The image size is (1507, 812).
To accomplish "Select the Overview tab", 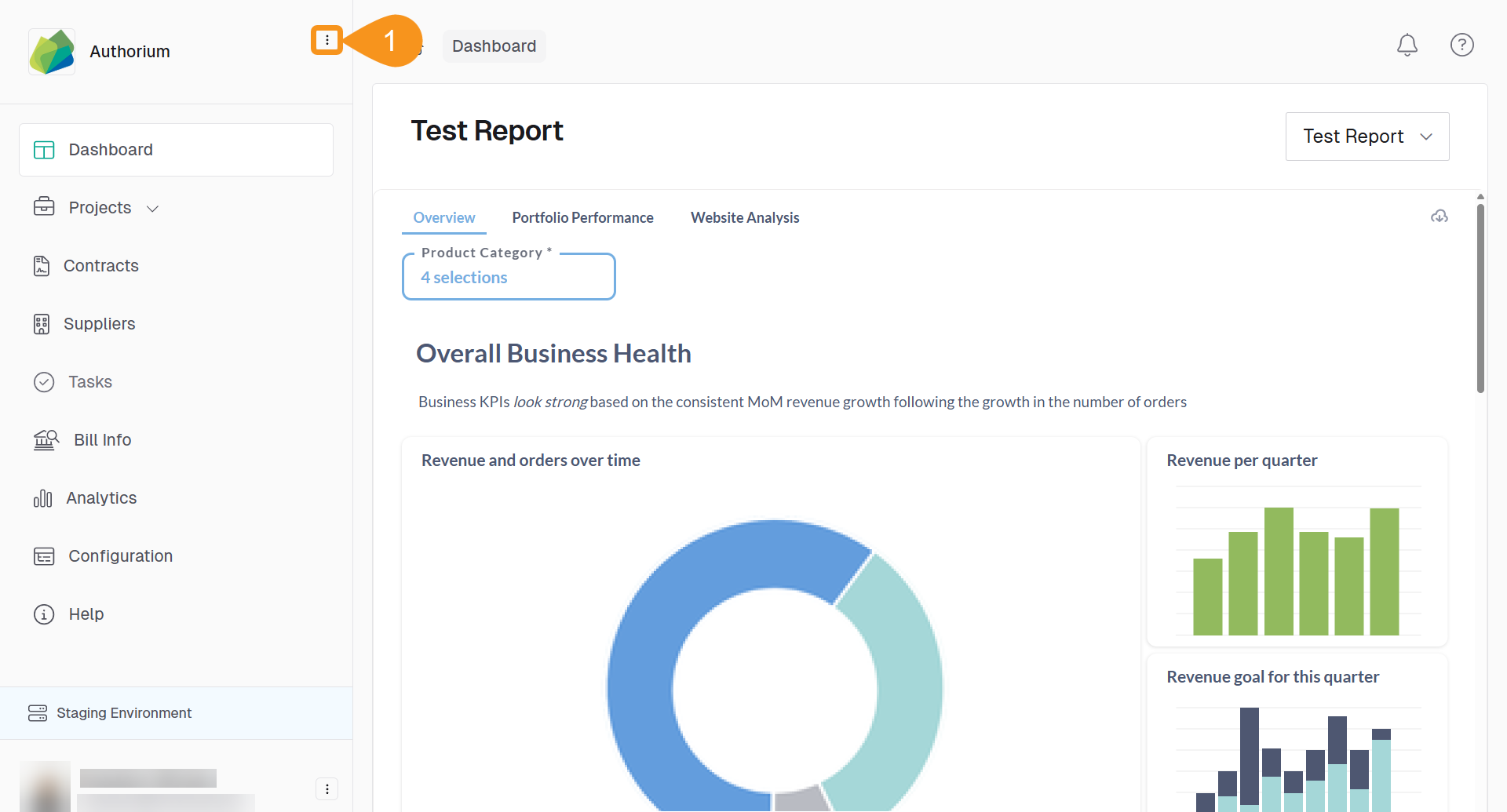I will 443,218.
